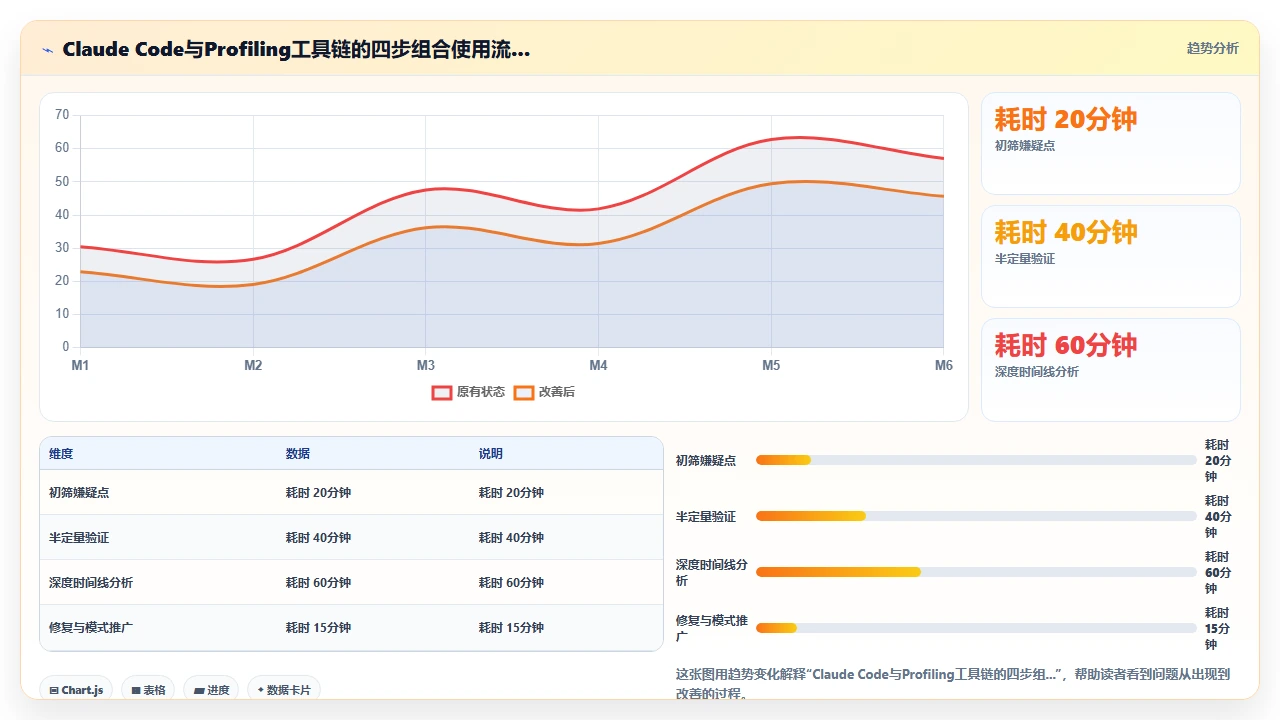Open the yellow 耗时 40分钟 stat card
Screen dimensions: 1280x720
click(1111, 256)
